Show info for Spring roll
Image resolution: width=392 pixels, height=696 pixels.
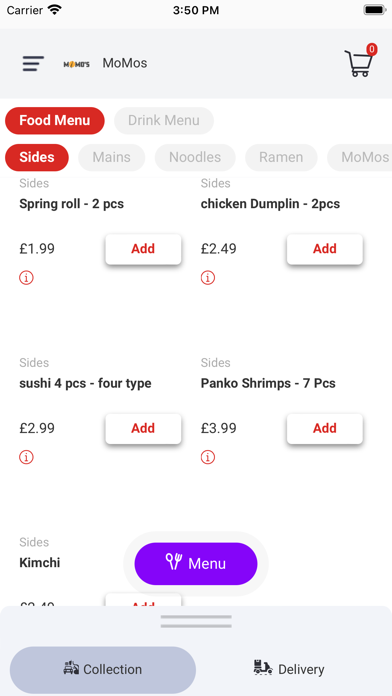[x=26, y=278]
